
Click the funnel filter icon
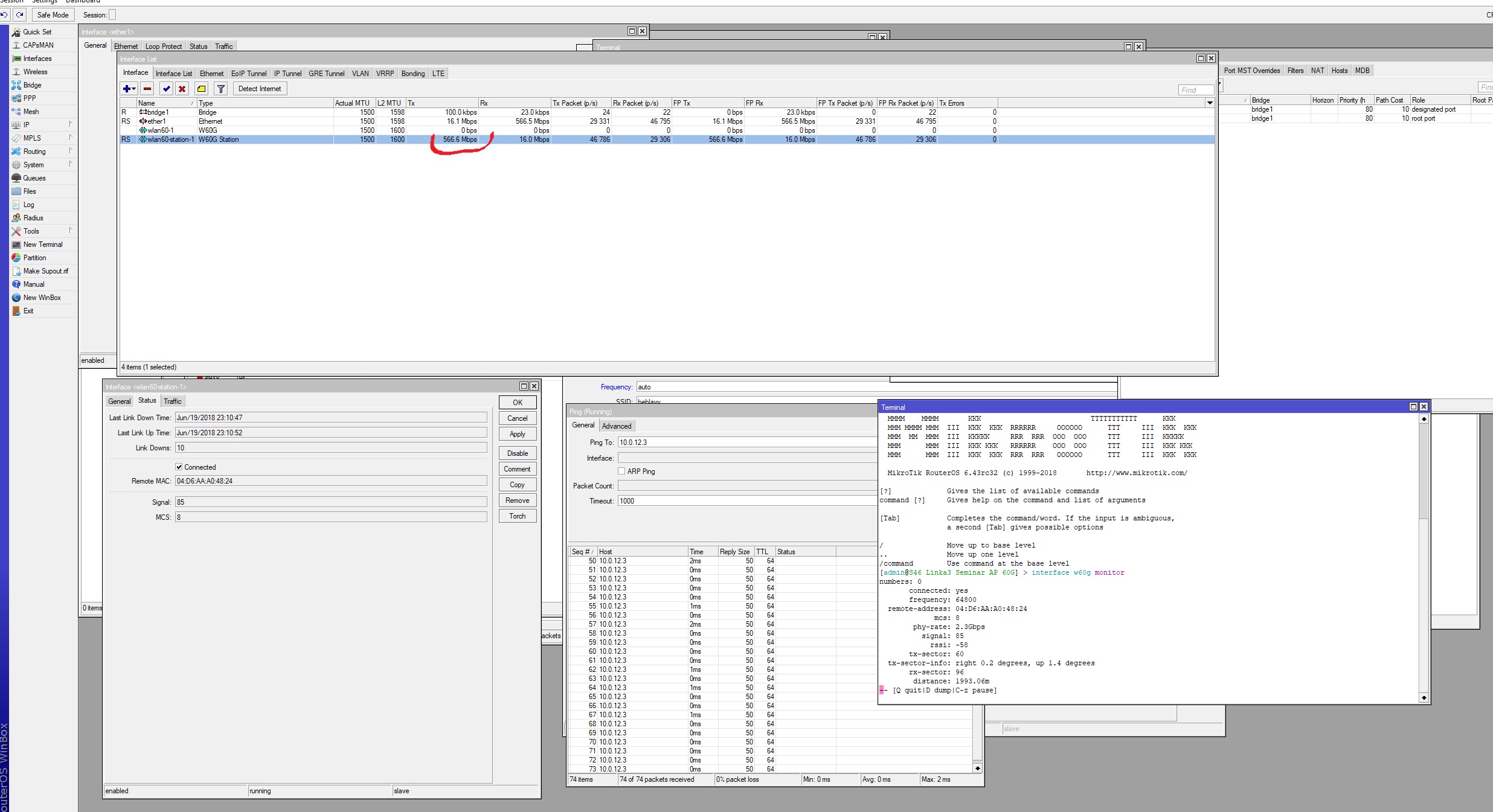(221, 89)
